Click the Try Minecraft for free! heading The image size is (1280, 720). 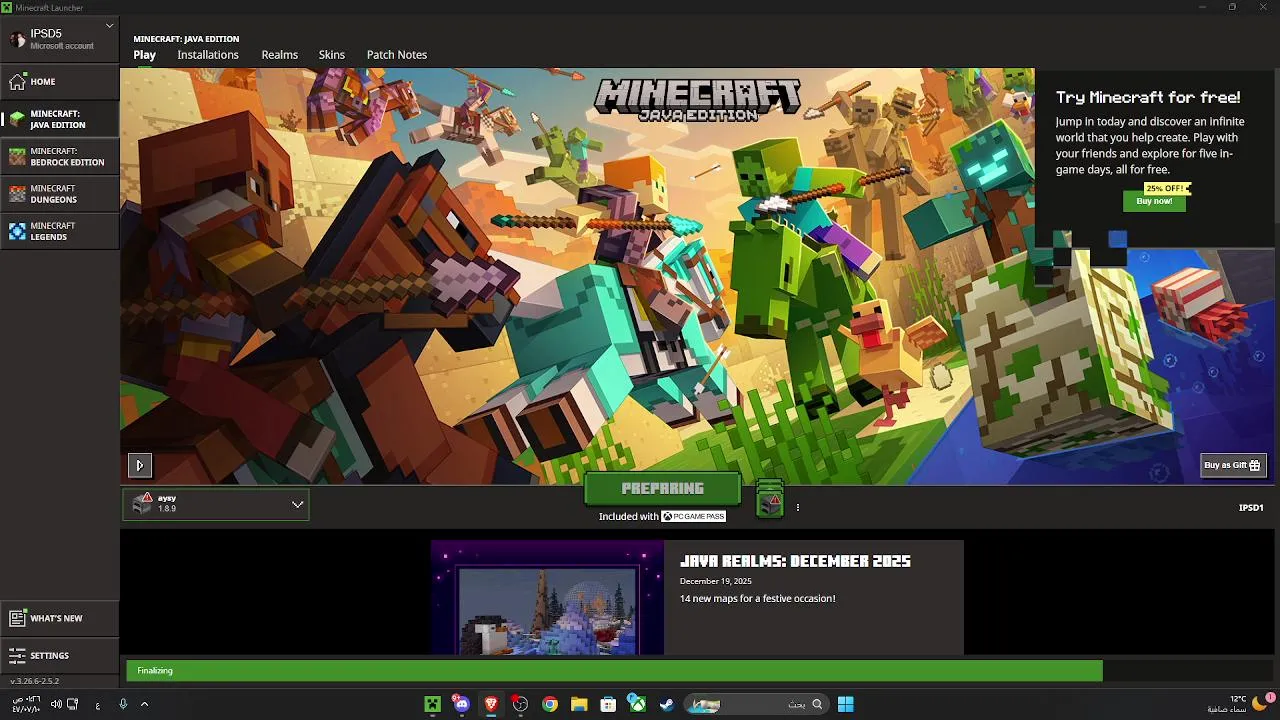(1148, 98)
